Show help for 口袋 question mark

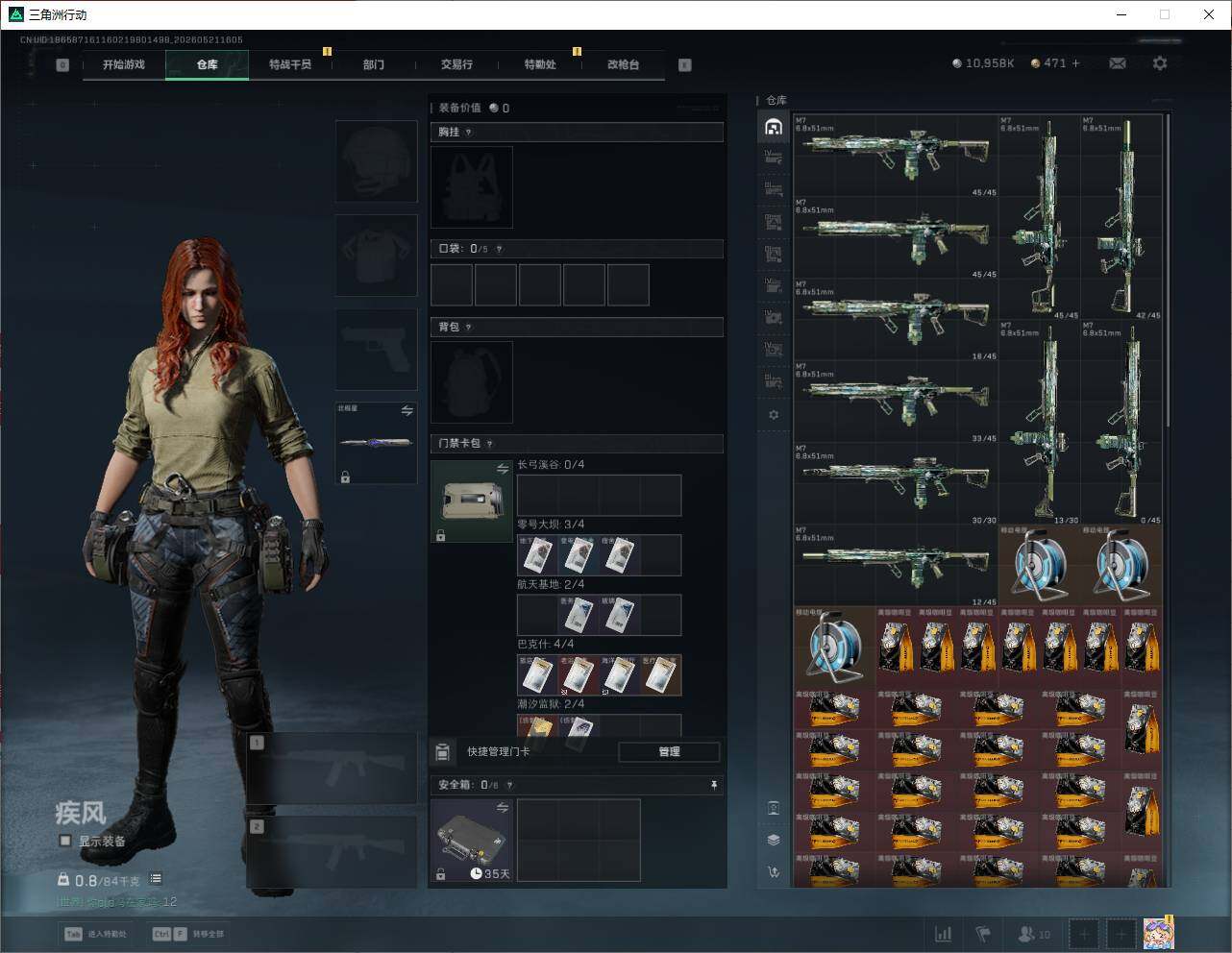pos(499,249)
